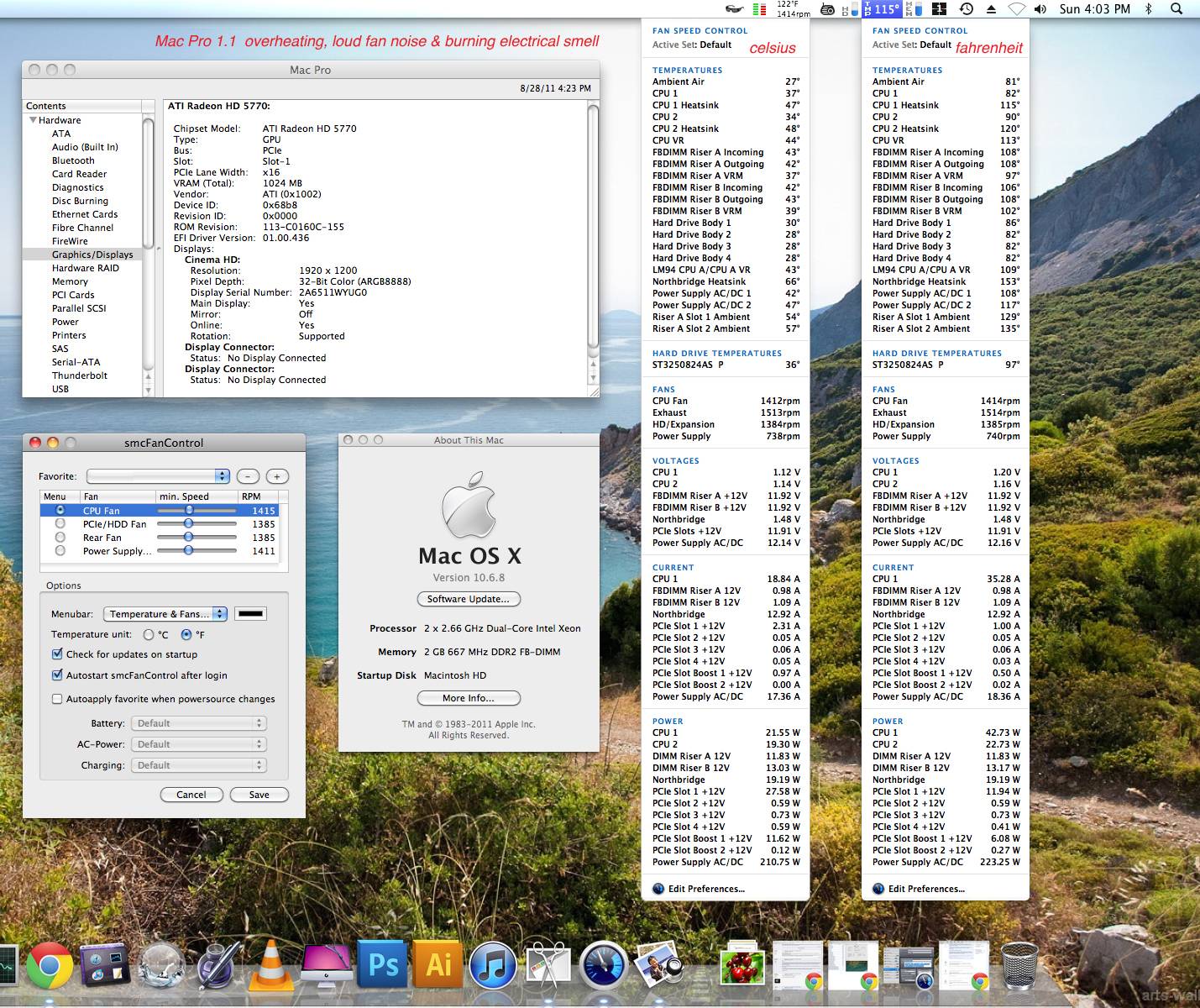
Task: Select the Power Supply fan radio button
Action: tap(60, 551)
